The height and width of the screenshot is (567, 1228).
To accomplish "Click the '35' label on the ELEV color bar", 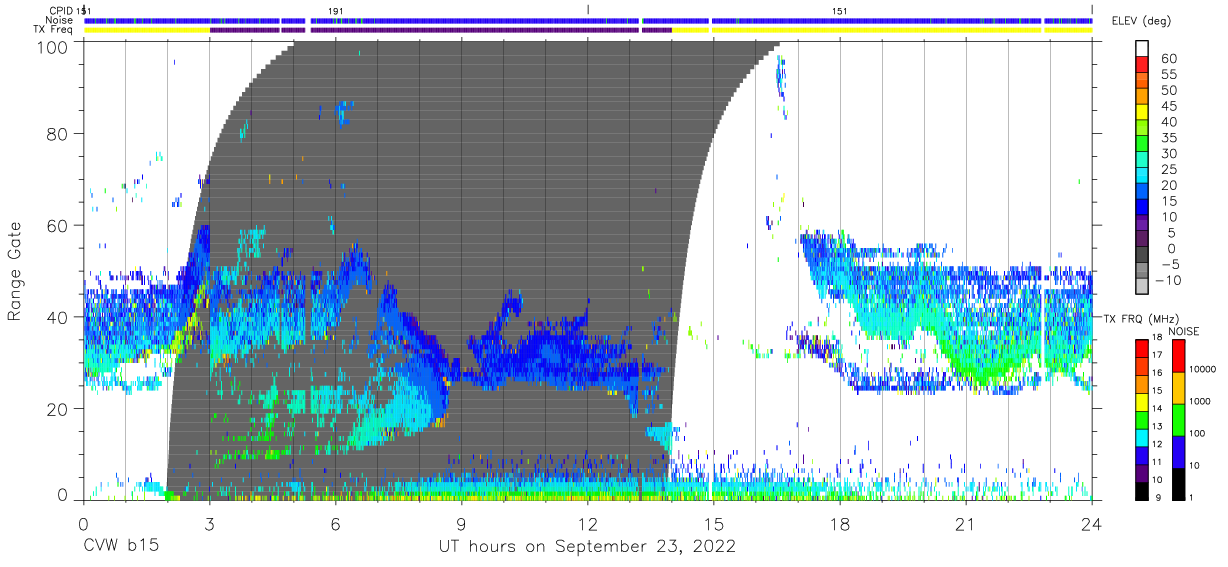I will 1167,138.
